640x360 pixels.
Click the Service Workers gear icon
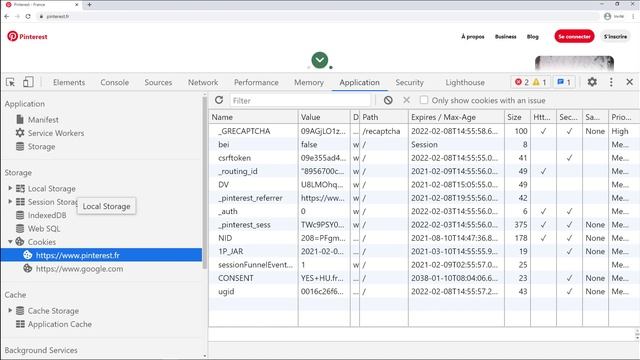pos(20,133)
